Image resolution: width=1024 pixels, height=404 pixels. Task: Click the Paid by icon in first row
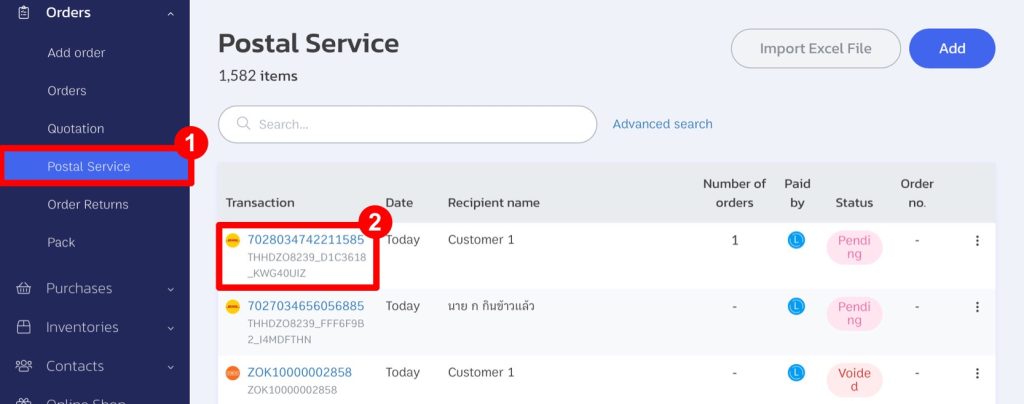click(x=796, y=240)
